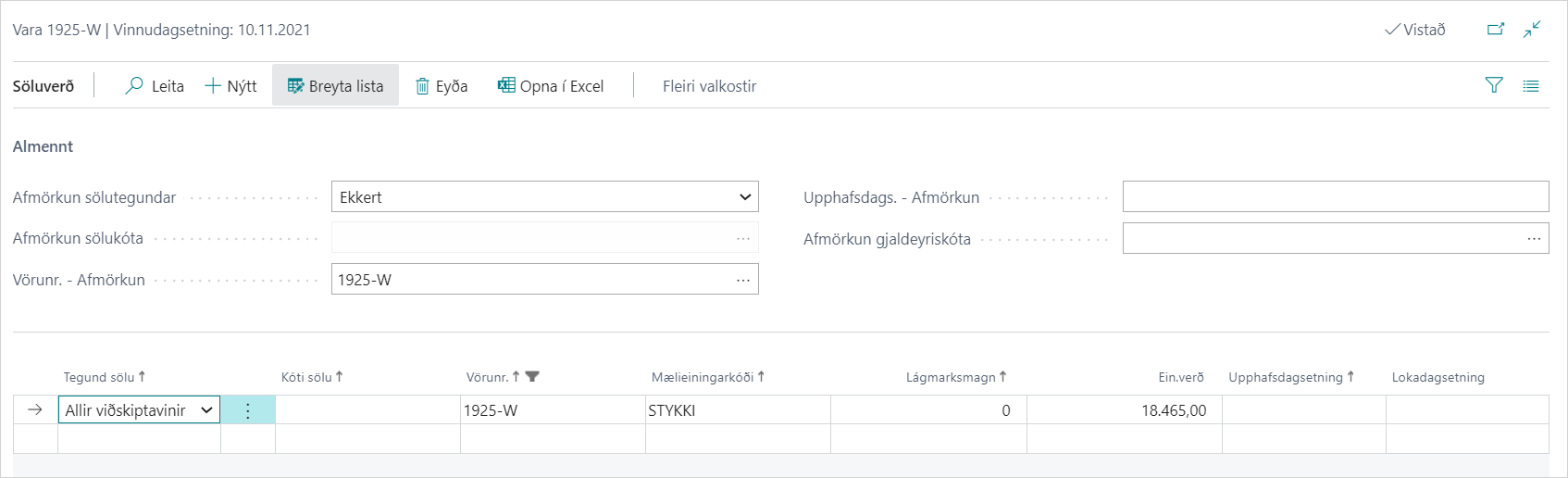The image size is (1568, 478).
Task: Open lookup for Vörunr. - Afmörkun
Action: point(742,280)
